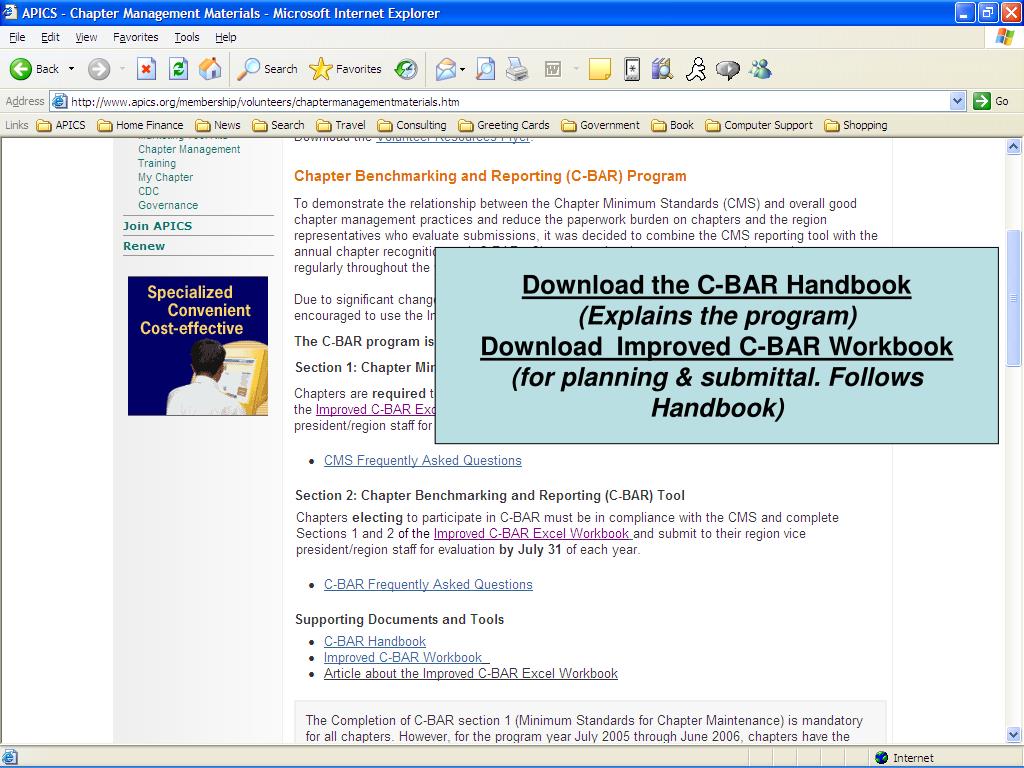
Task: Click the scrollbar down arrow
Action: [x=1014, y=735]
